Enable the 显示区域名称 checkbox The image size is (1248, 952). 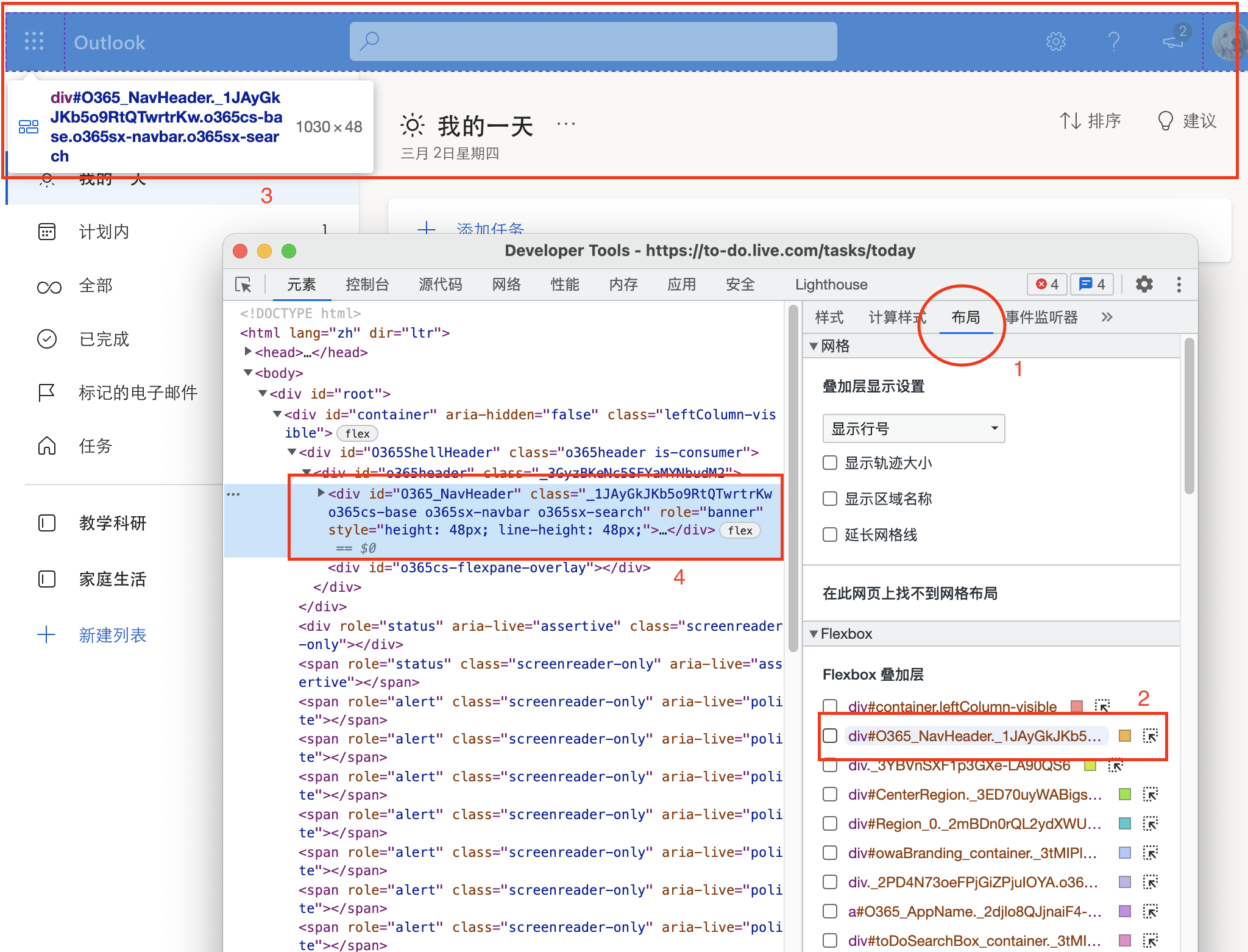829,499
